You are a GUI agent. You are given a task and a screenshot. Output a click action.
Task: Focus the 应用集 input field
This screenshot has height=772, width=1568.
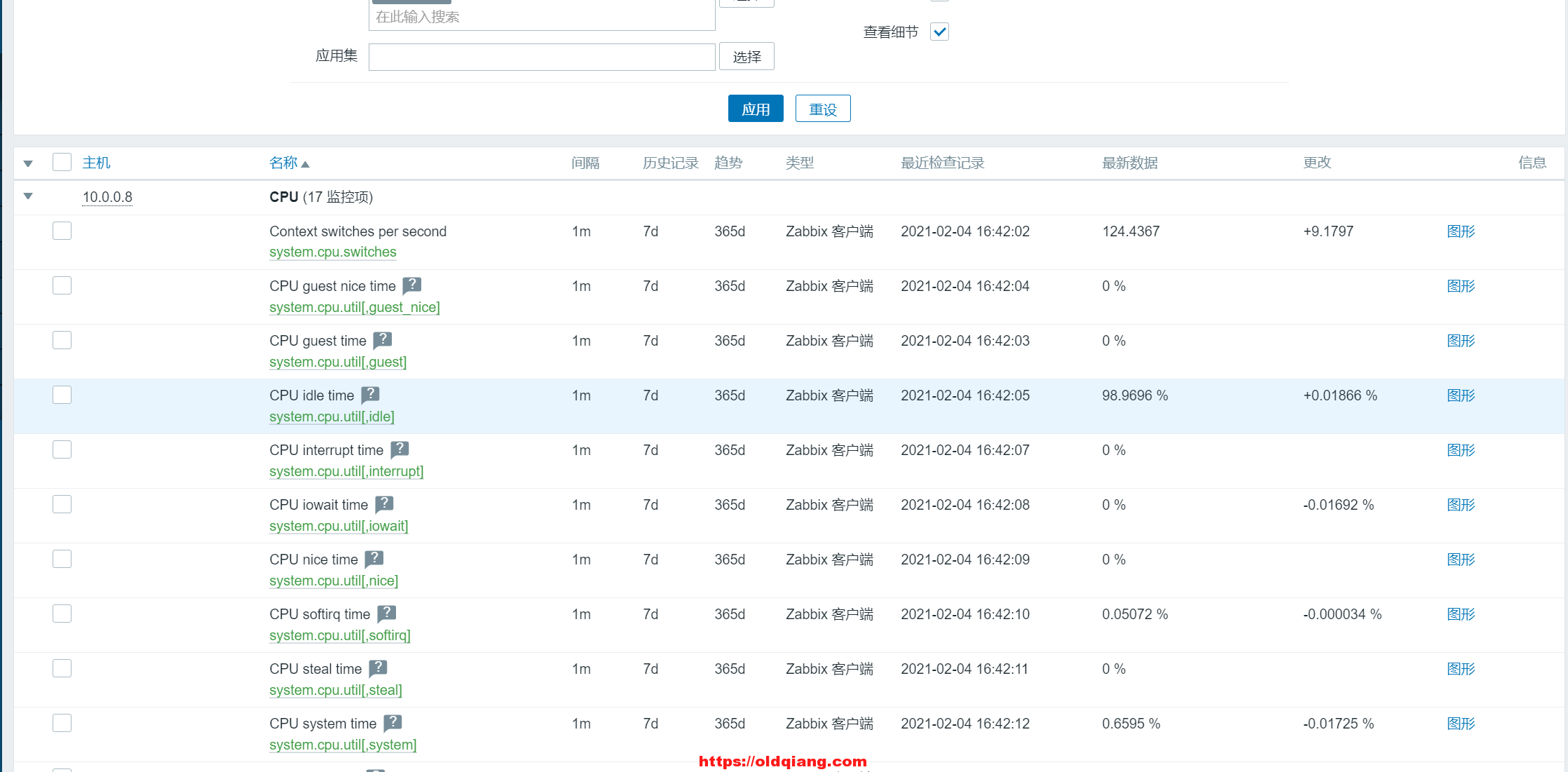tap(542, 57)
